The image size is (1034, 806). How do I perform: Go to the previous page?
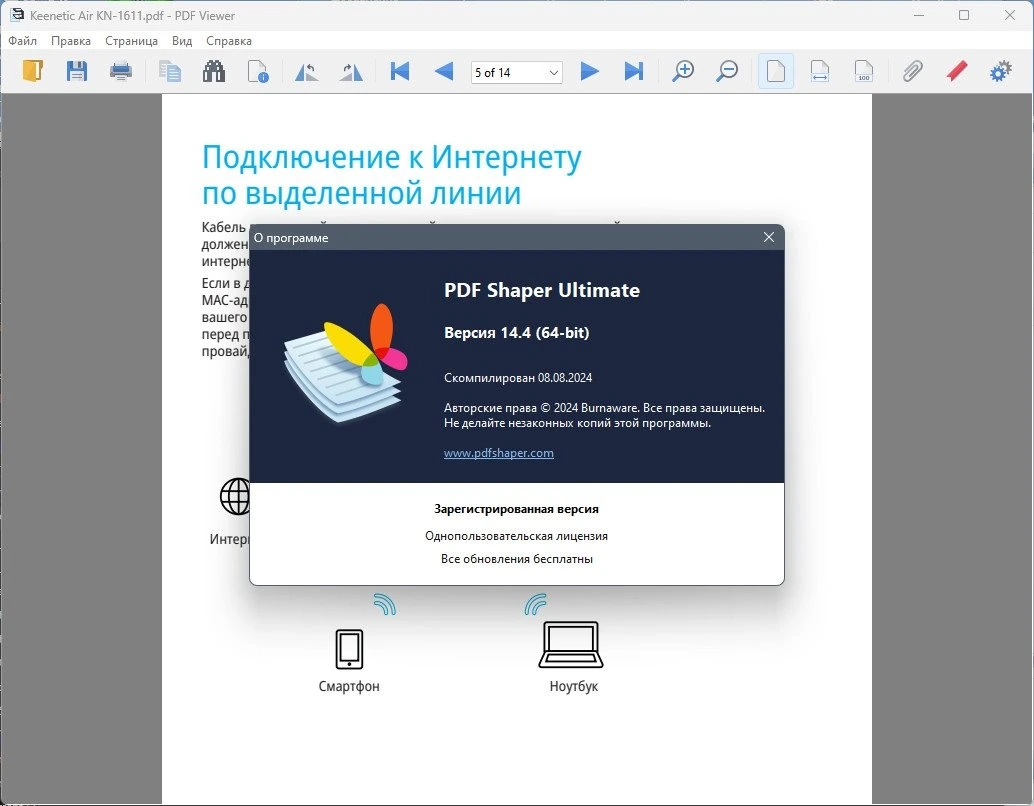(444, 71)
